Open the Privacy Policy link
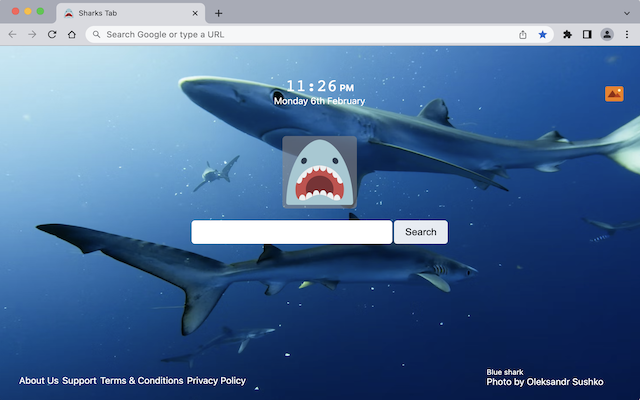 (x=216, y=381)
